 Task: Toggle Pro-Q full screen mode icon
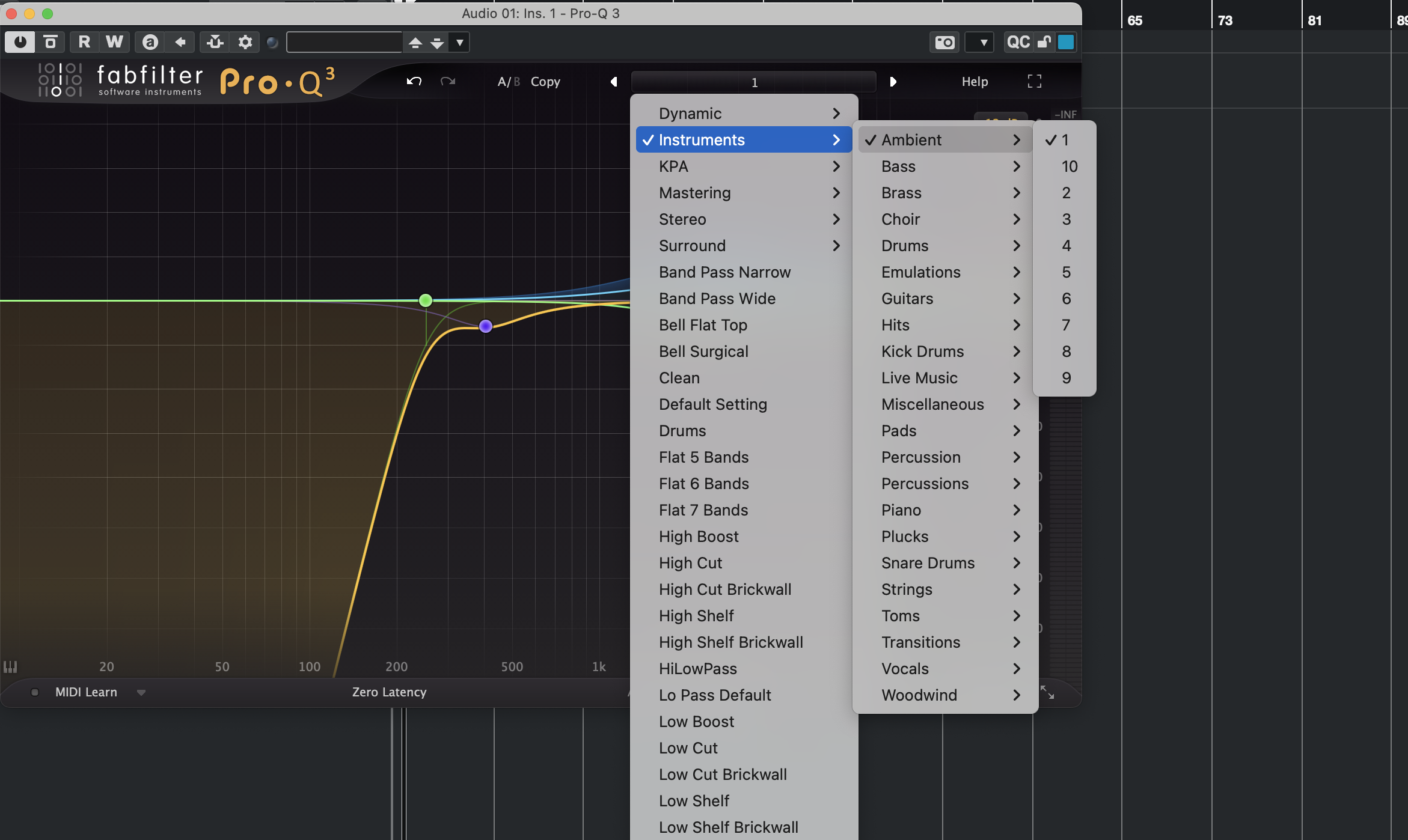point(1034,81)
